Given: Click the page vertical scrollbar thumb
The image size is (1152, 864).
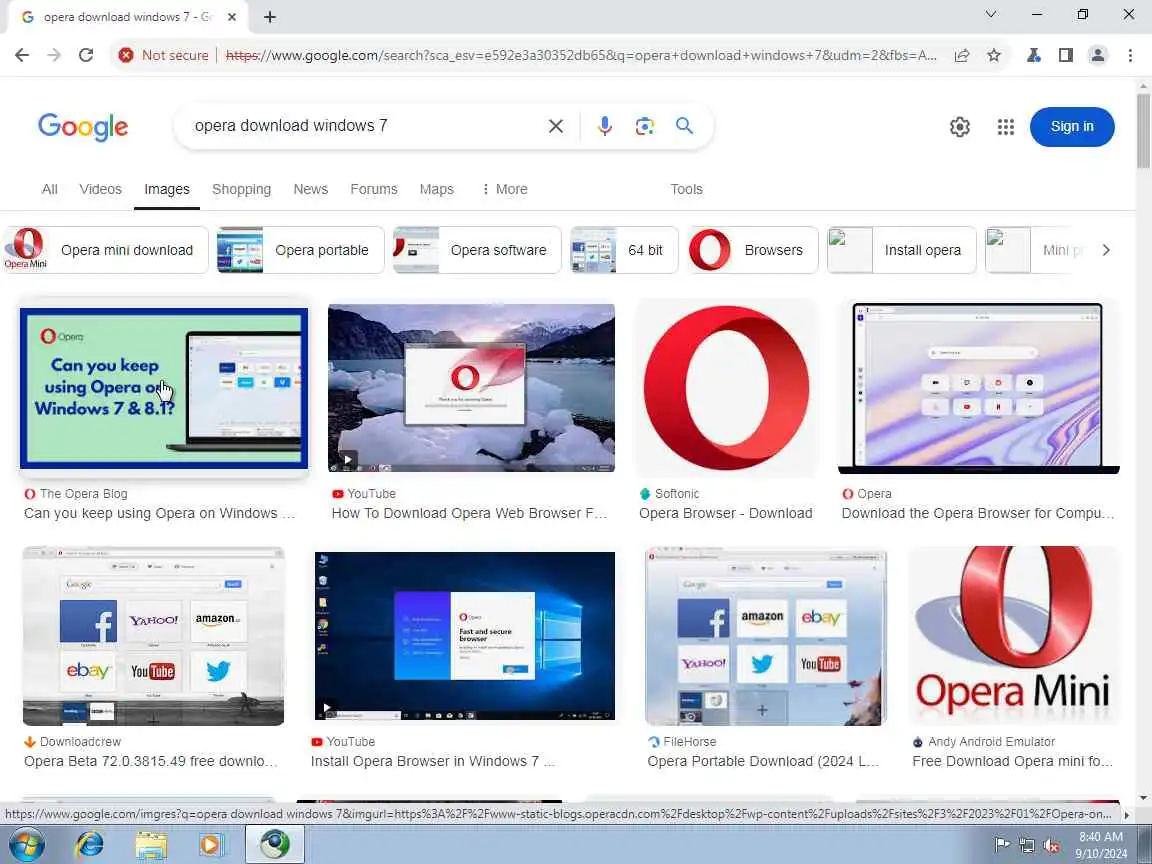Looking at the screenshot, I should (x=1143, y=131).
